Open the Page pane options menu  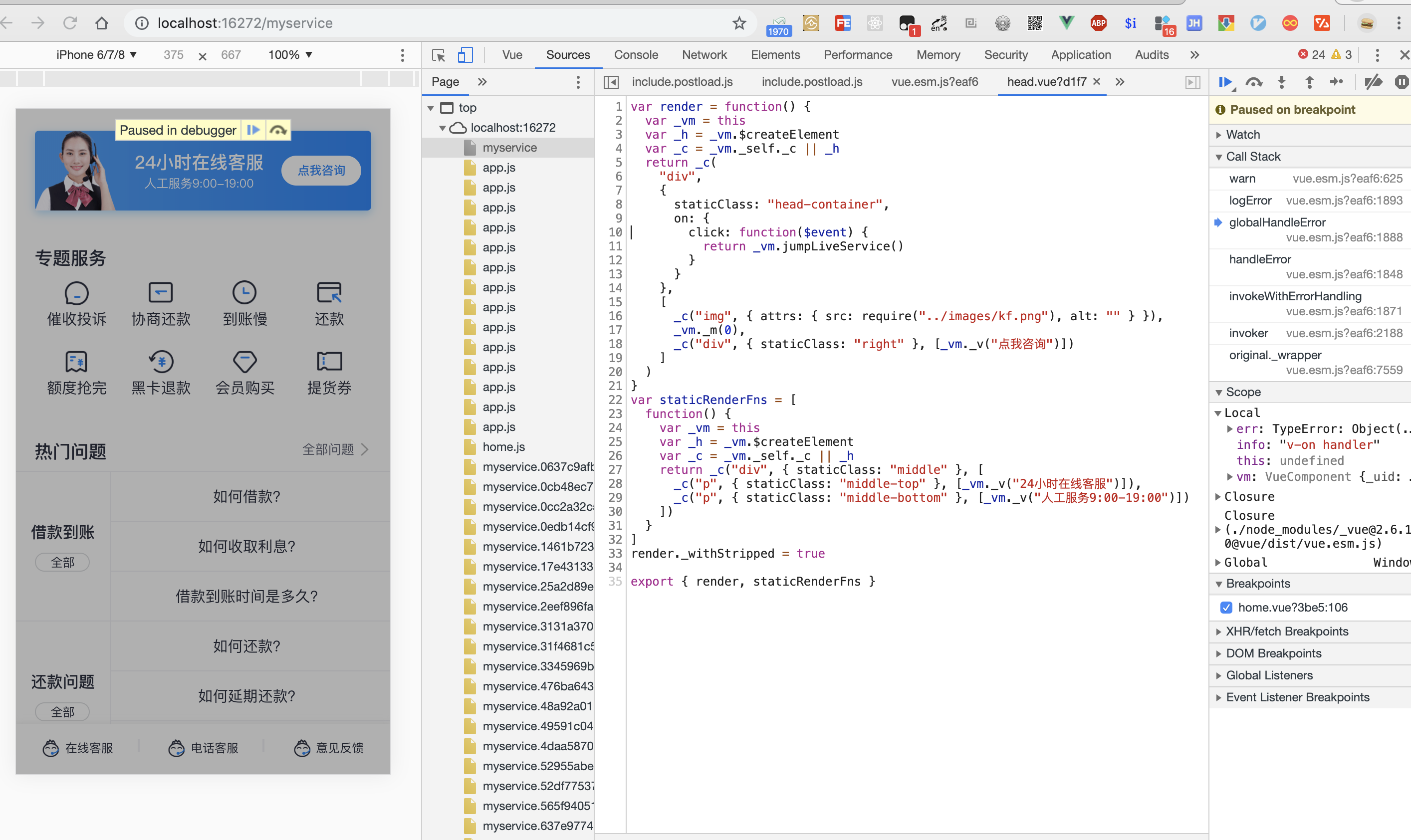tap(578, 82)
